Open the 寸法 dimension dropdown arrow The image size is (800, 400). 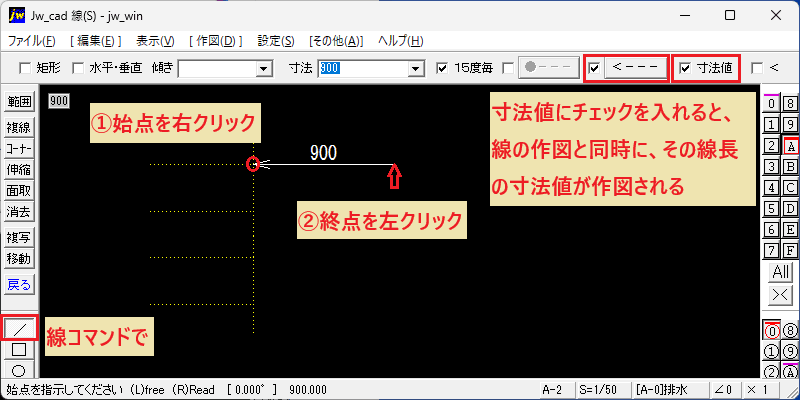coord(416,68)
